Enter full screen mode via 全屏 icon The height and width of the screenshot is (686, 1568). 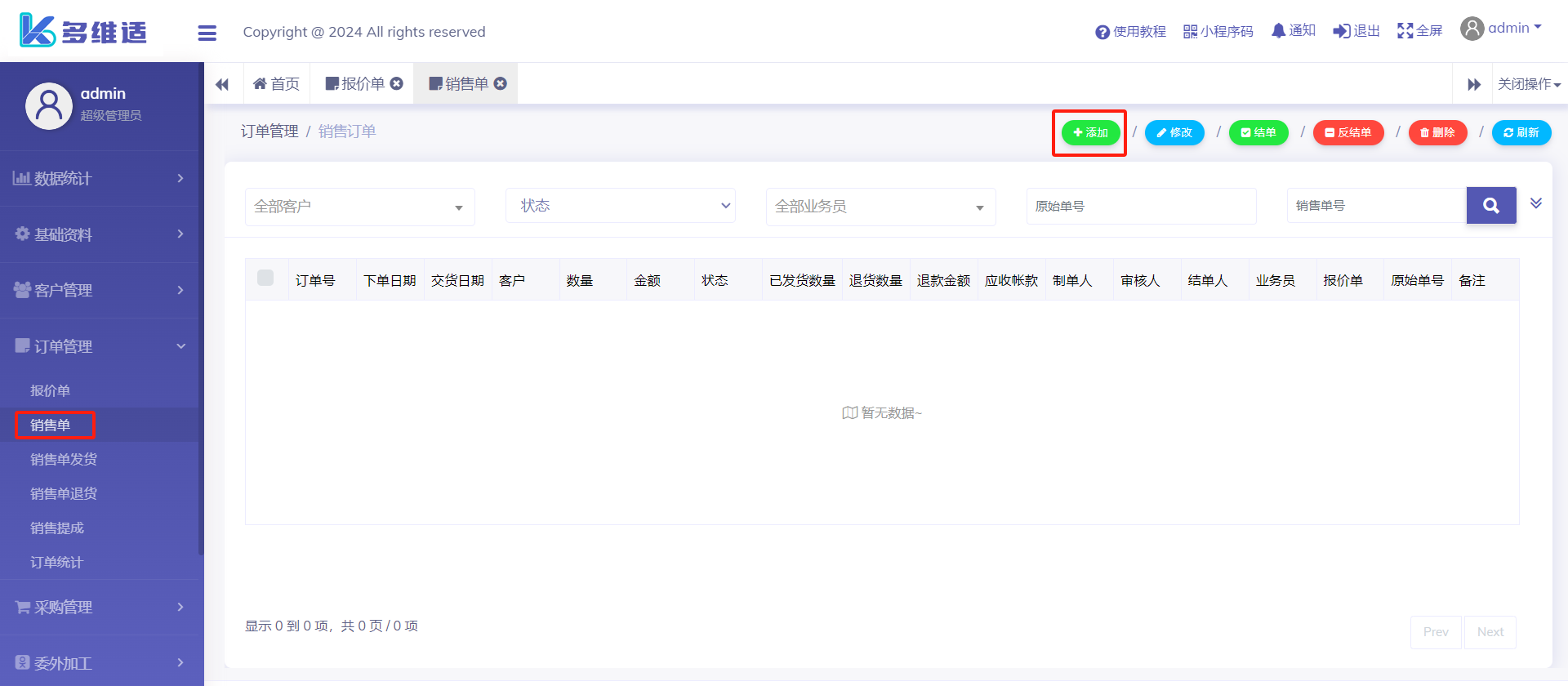pos(1405,31)
